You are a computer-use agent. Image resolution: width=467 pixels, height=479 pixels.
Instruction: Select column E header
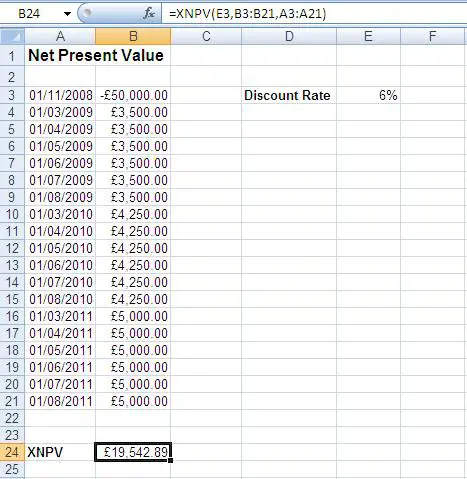368,36
